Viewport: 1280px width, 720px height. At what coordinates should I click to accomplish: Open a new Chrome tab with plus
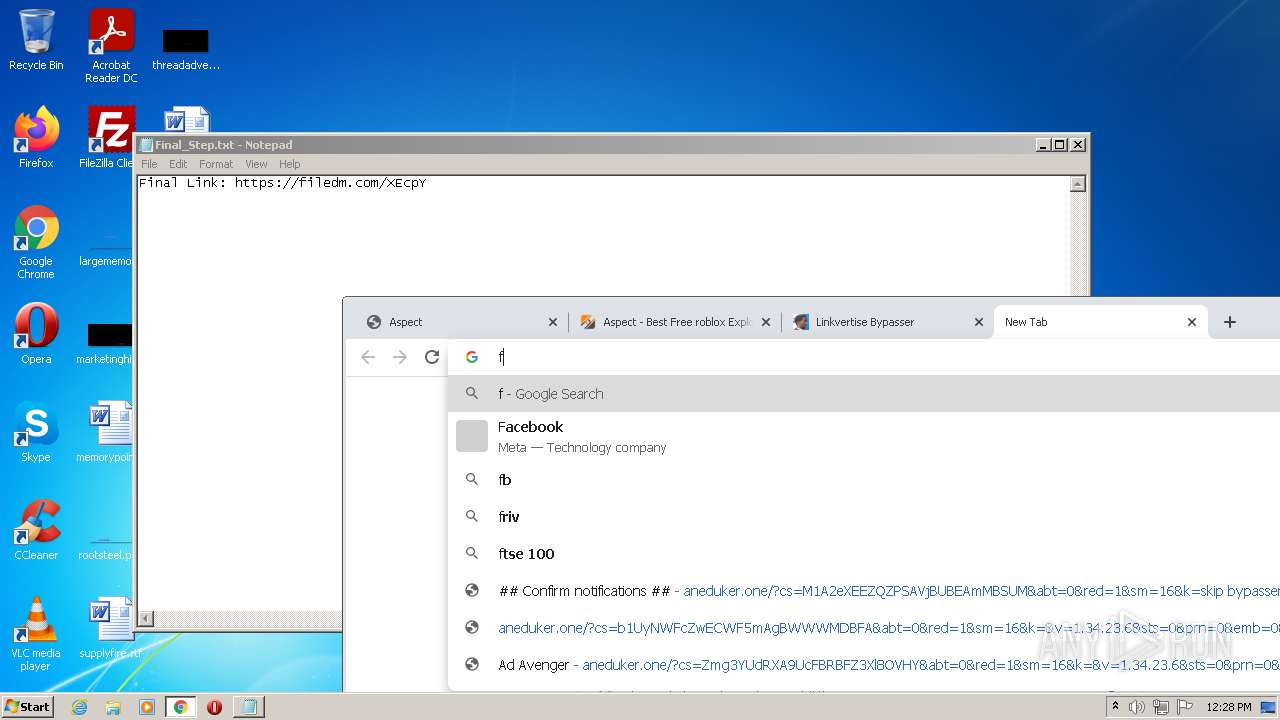coord(1230,322)
